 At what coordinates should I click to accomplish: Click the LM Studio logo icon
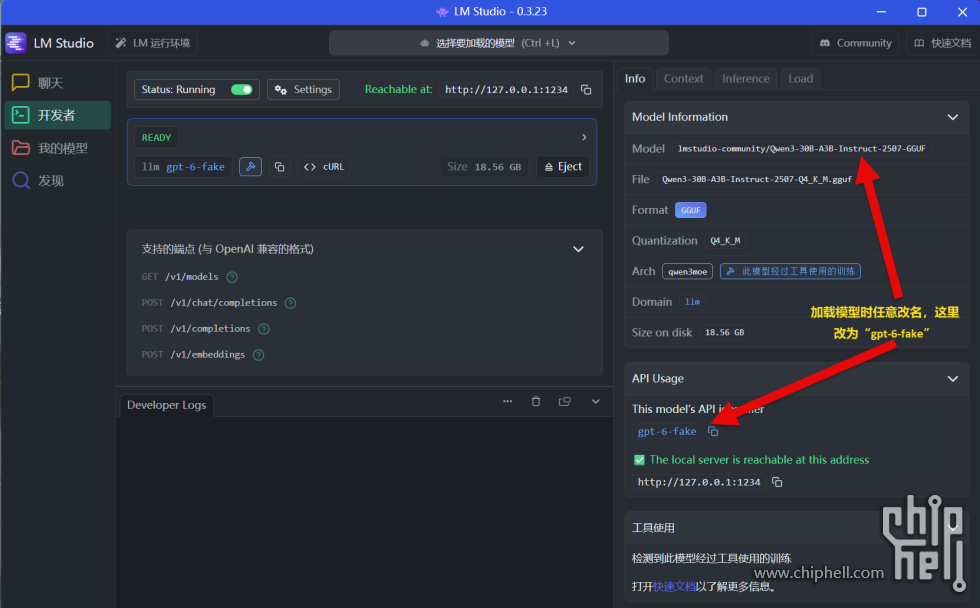click(x=16, y=43)
